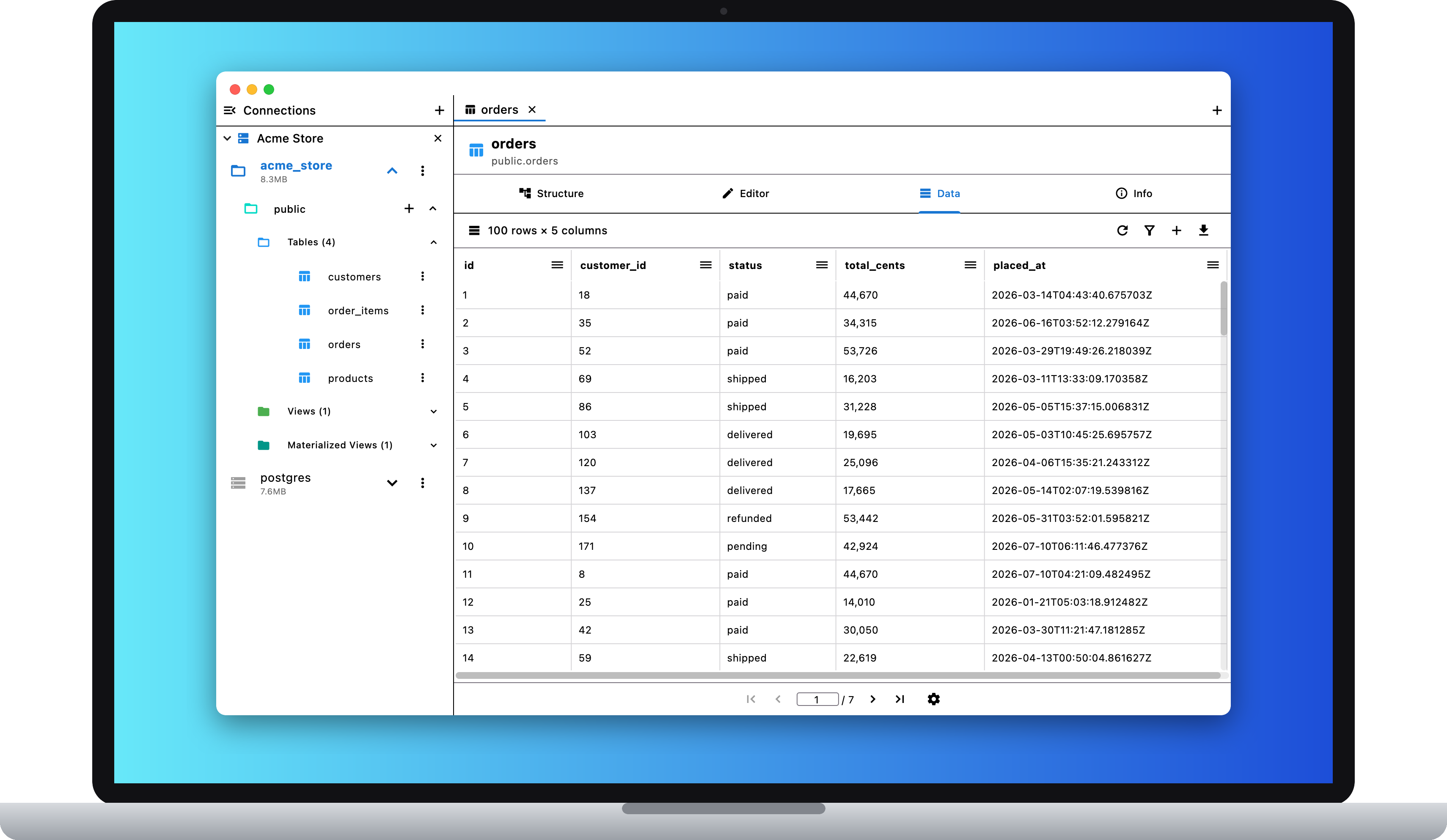Open a new tab with plus
Viewport: 1447px width, 840px height.
click(1217, 110)
